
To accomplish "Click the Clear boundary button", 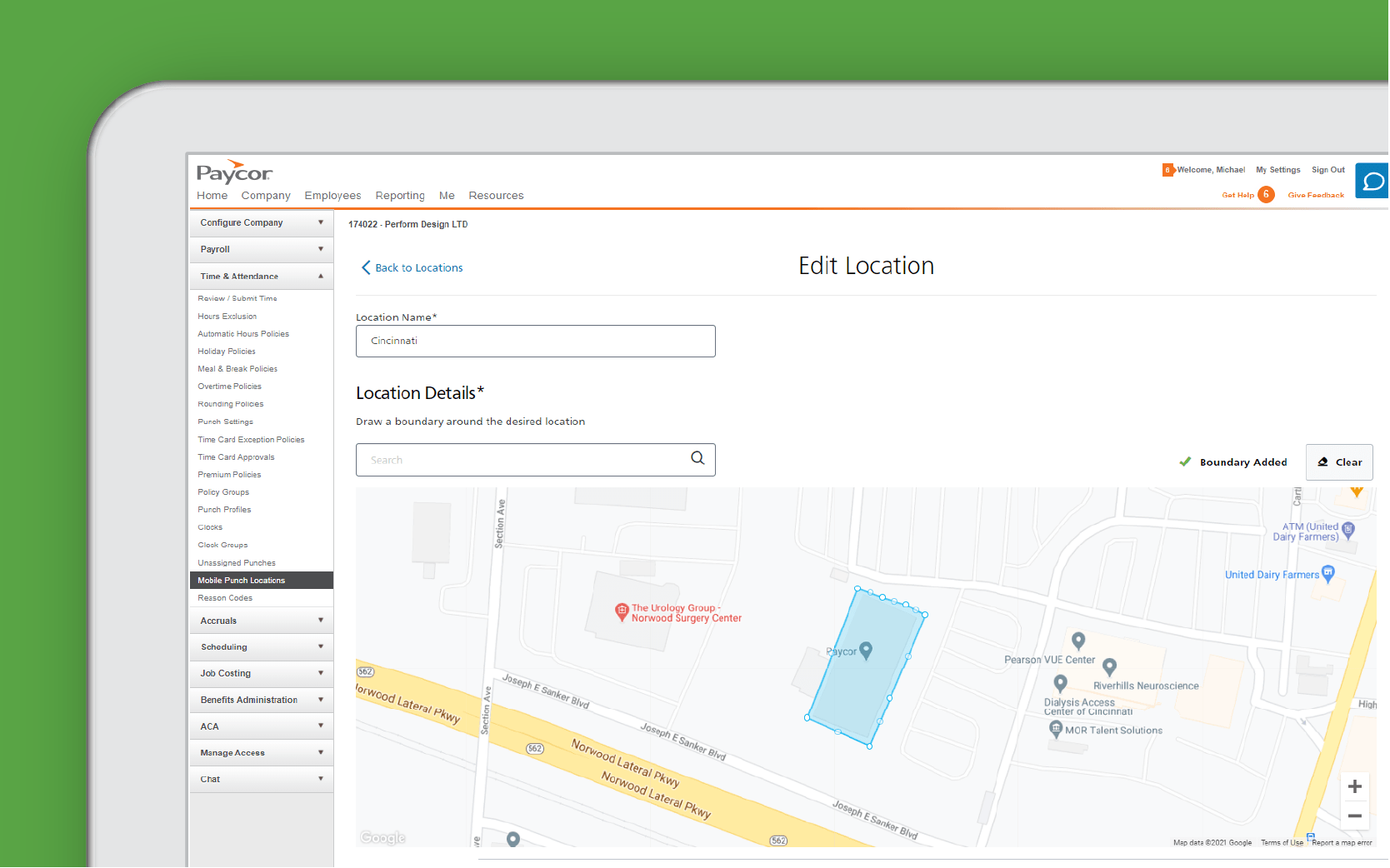I will [1339, 462].
